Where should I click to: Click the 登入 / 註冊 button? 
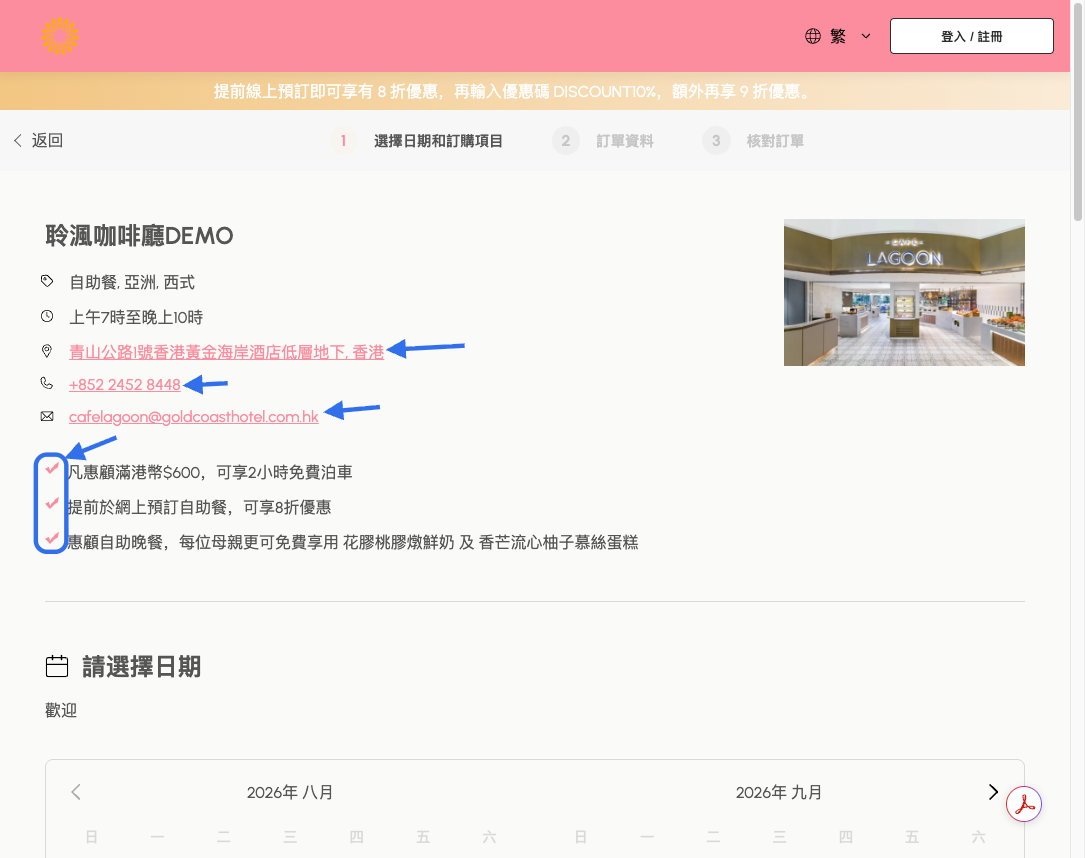pyautogui.click(x=972, y=36)
